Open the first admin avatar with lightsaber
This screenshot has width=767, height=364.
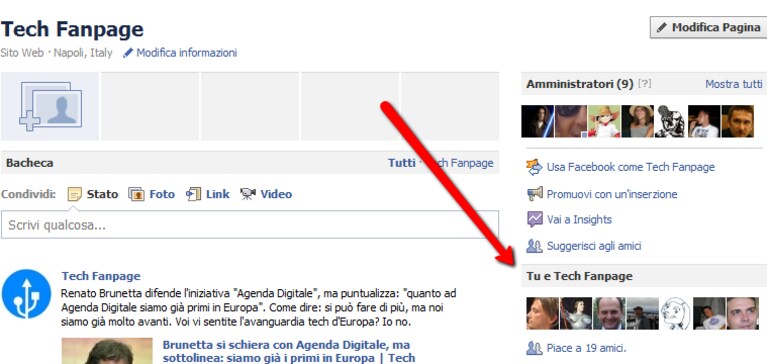point(538,121)
